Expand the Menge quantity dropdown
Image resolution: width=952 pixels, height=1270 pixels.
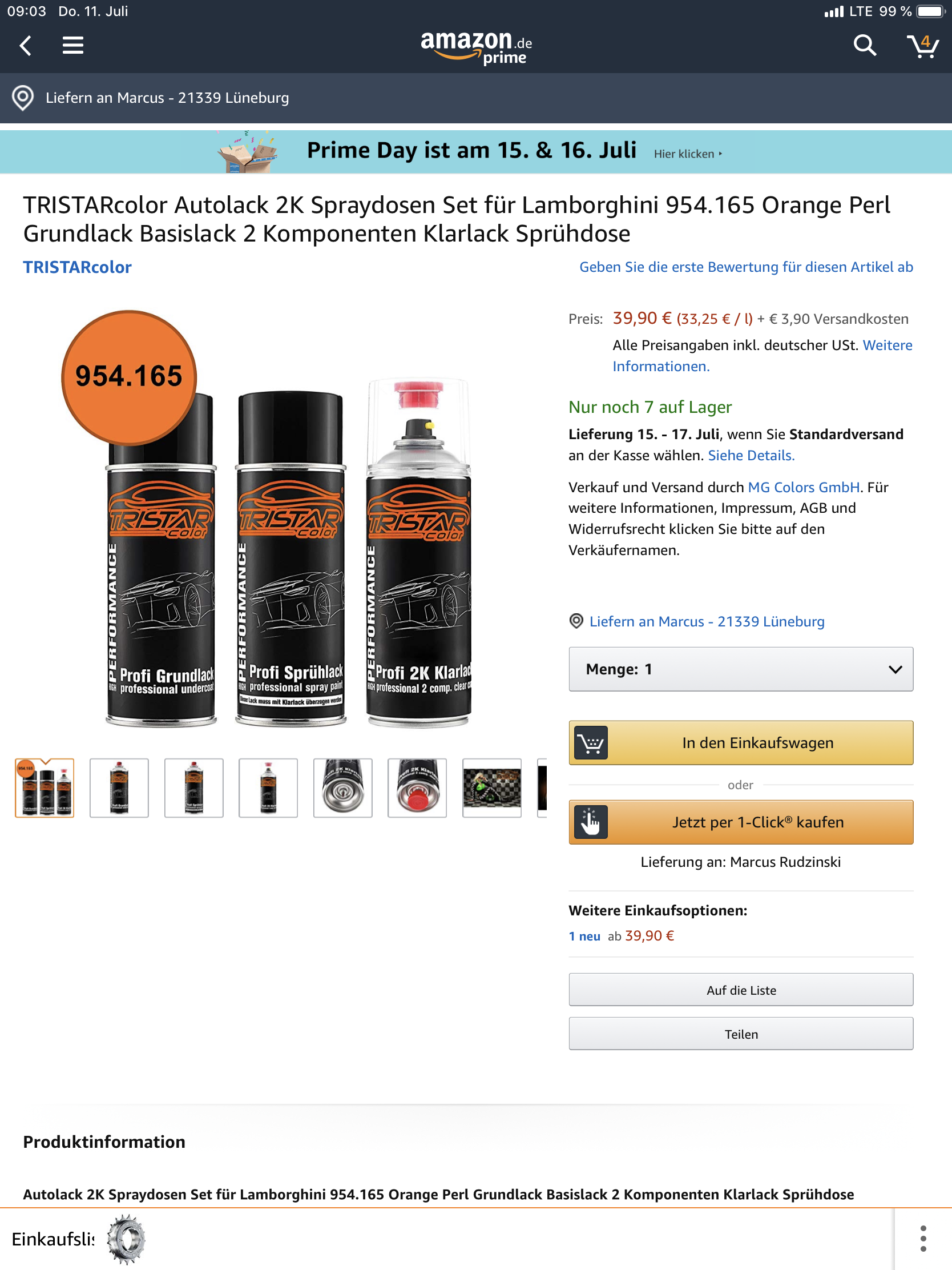(x=740, y=669)
